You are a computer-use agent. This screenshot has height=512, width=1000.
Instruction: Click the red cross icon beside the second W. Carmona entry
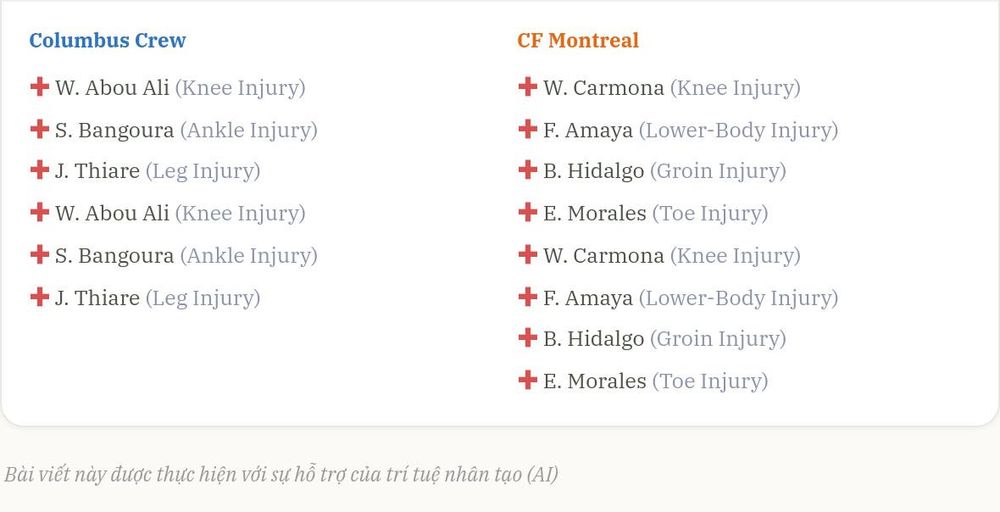pos(527,254)
